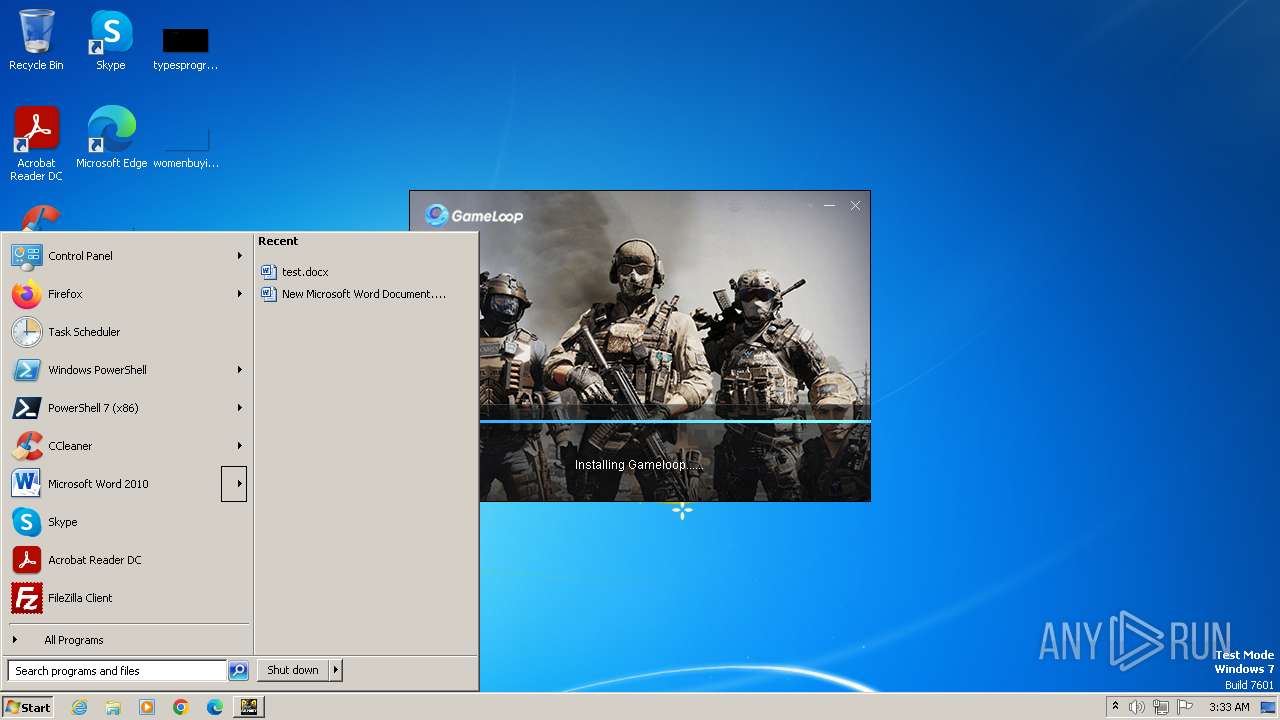The width and height of the screenshot is (1280, 720).
Task: Click the 'Recent' header in Start menu
Action: (x=278, y=241)
